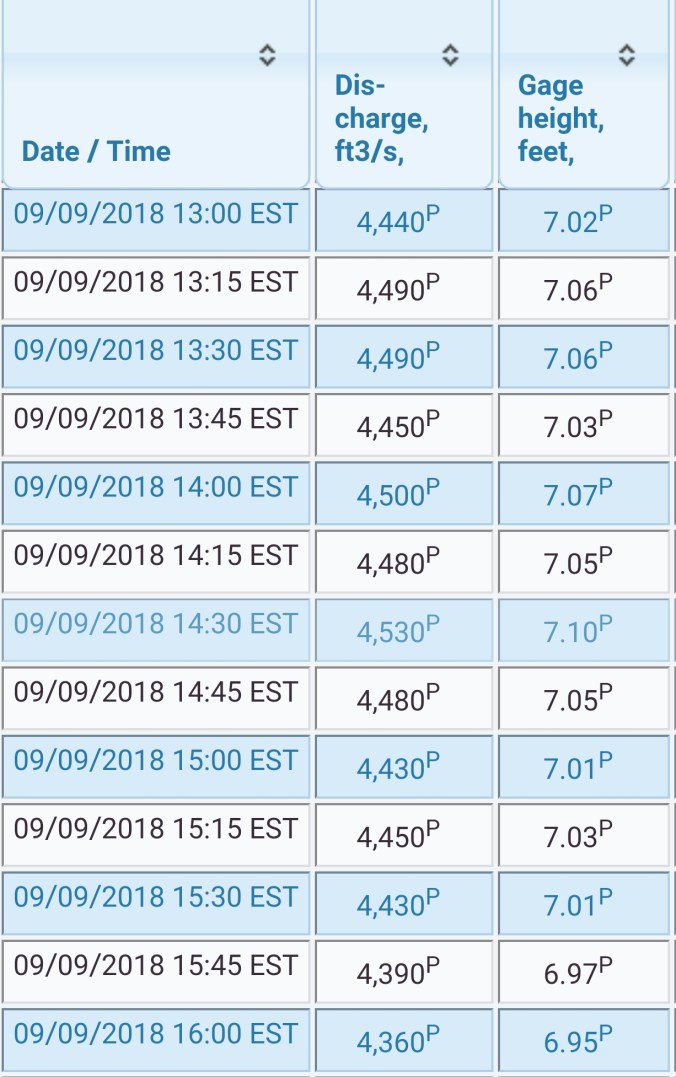Click the 09/09/2018 16:00 EST date cell

coord(156,1034)
